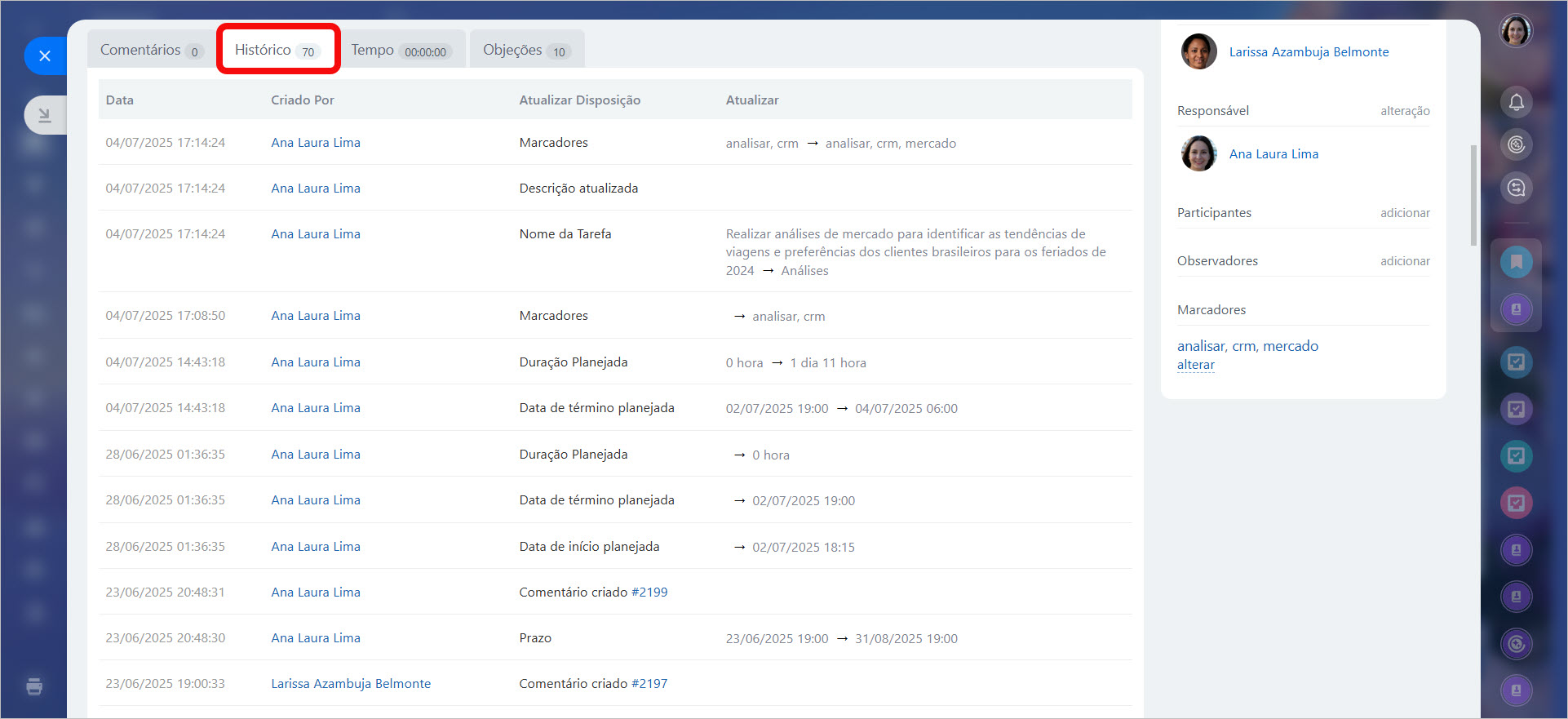Switch to the Comentários tab
Viewport: 1568px width, 719px height.
point(150,50)
